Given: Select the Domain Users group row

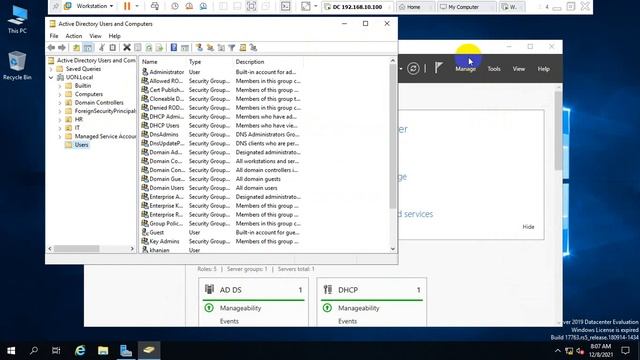Looking at the screenshot, I should click(220, 188).
